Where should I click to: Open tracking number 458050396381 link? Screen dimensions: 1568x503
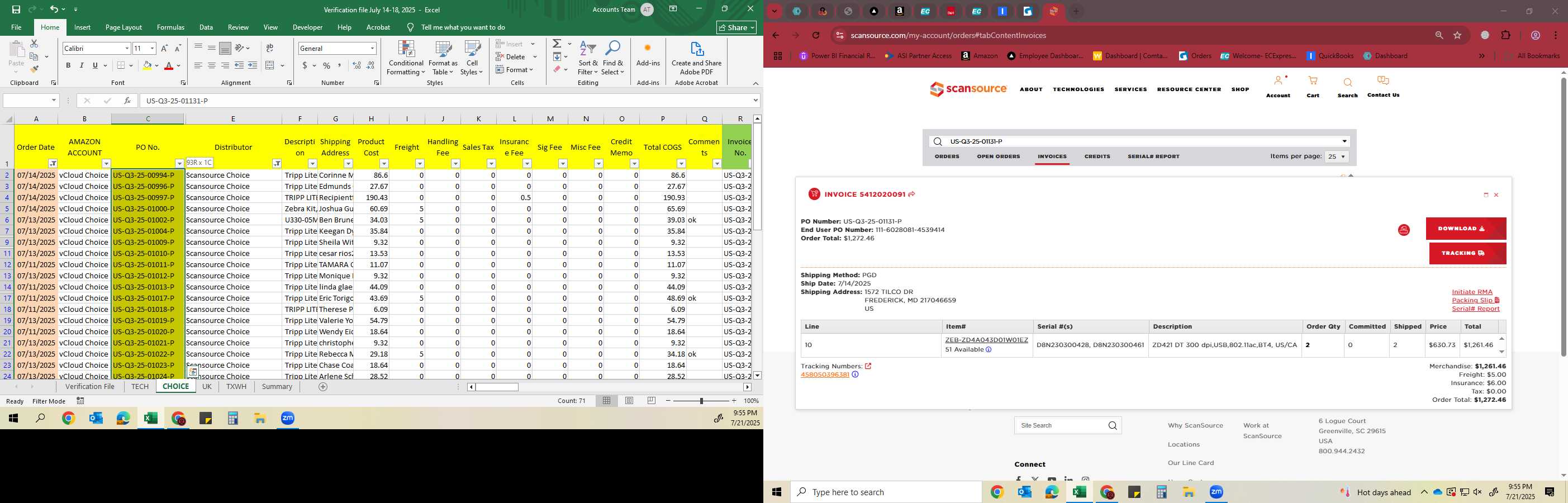pos(825,375)
